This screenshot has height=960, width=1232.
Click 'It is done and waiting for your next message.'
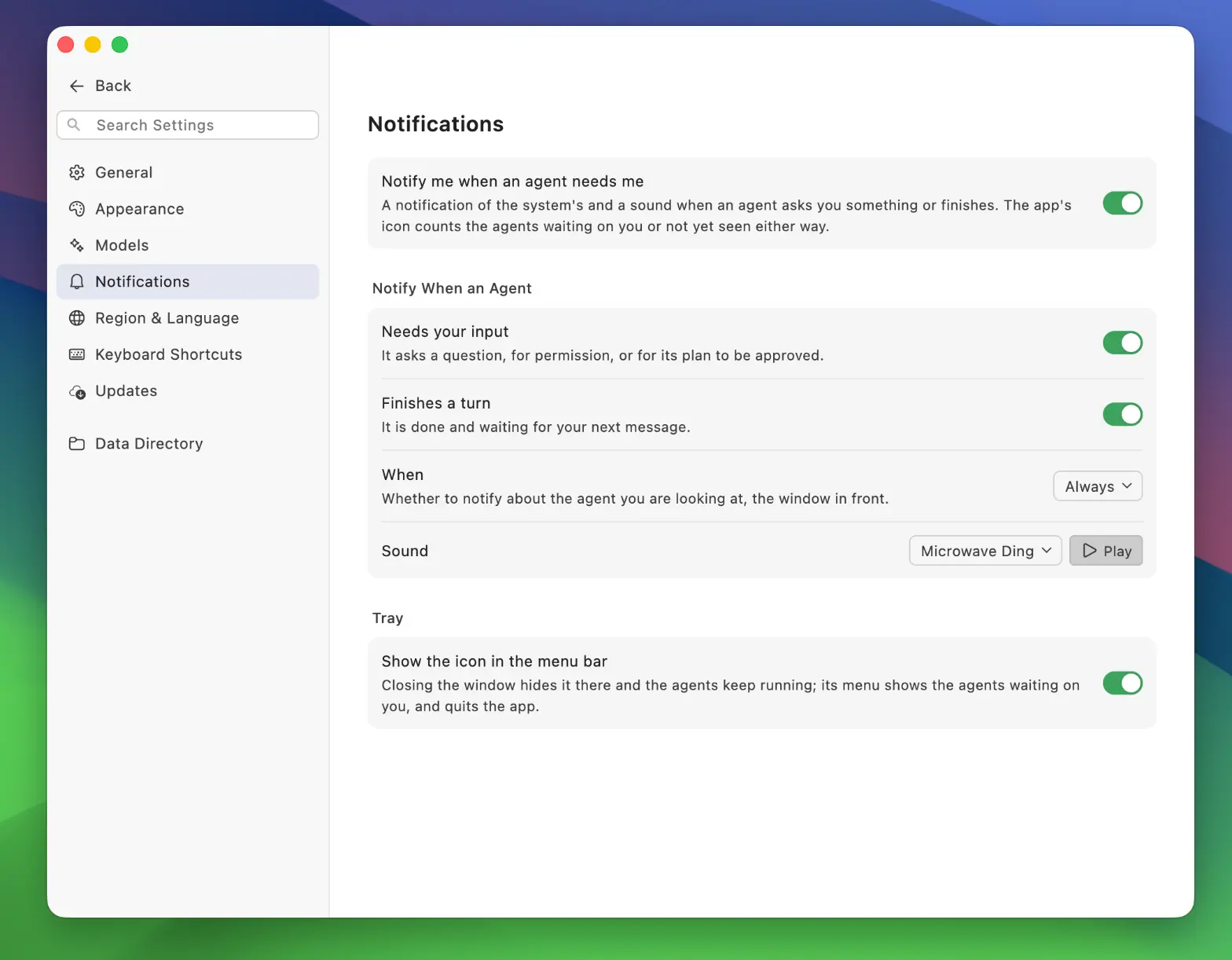[x=536, y=427]
